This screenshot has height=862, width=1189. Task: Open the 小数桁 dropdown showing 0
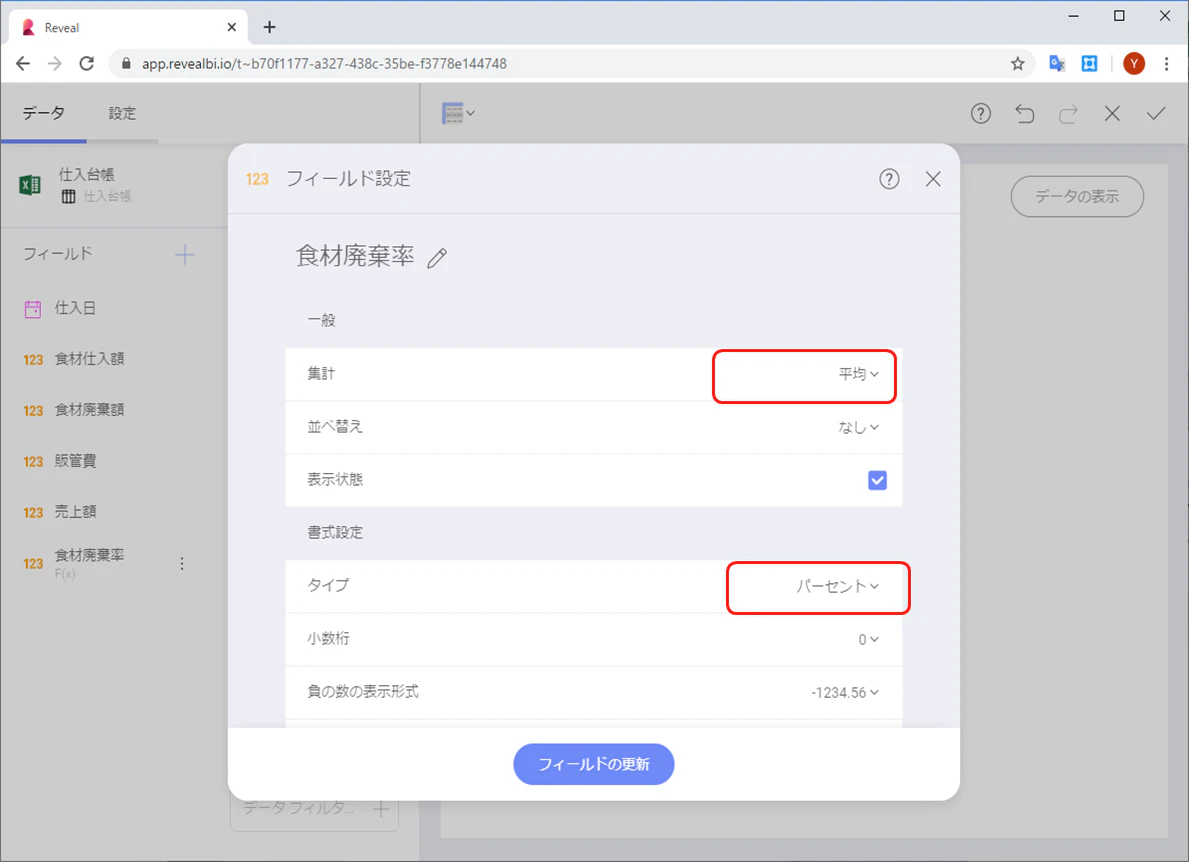click(x=868, y=640)
